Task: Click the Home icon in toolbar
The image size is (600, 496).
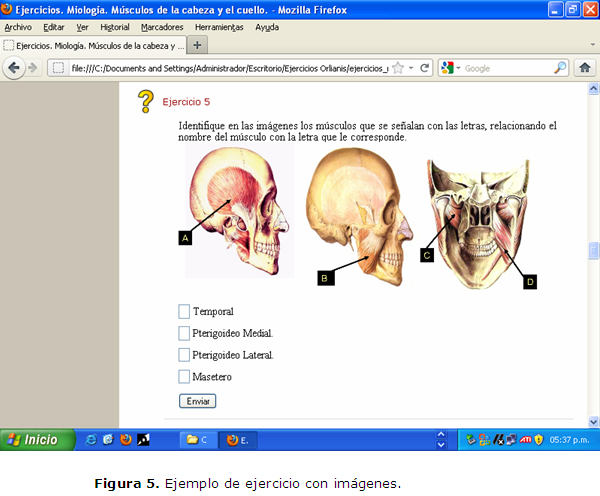Action: pyautogui.click(x=586, y=68)
